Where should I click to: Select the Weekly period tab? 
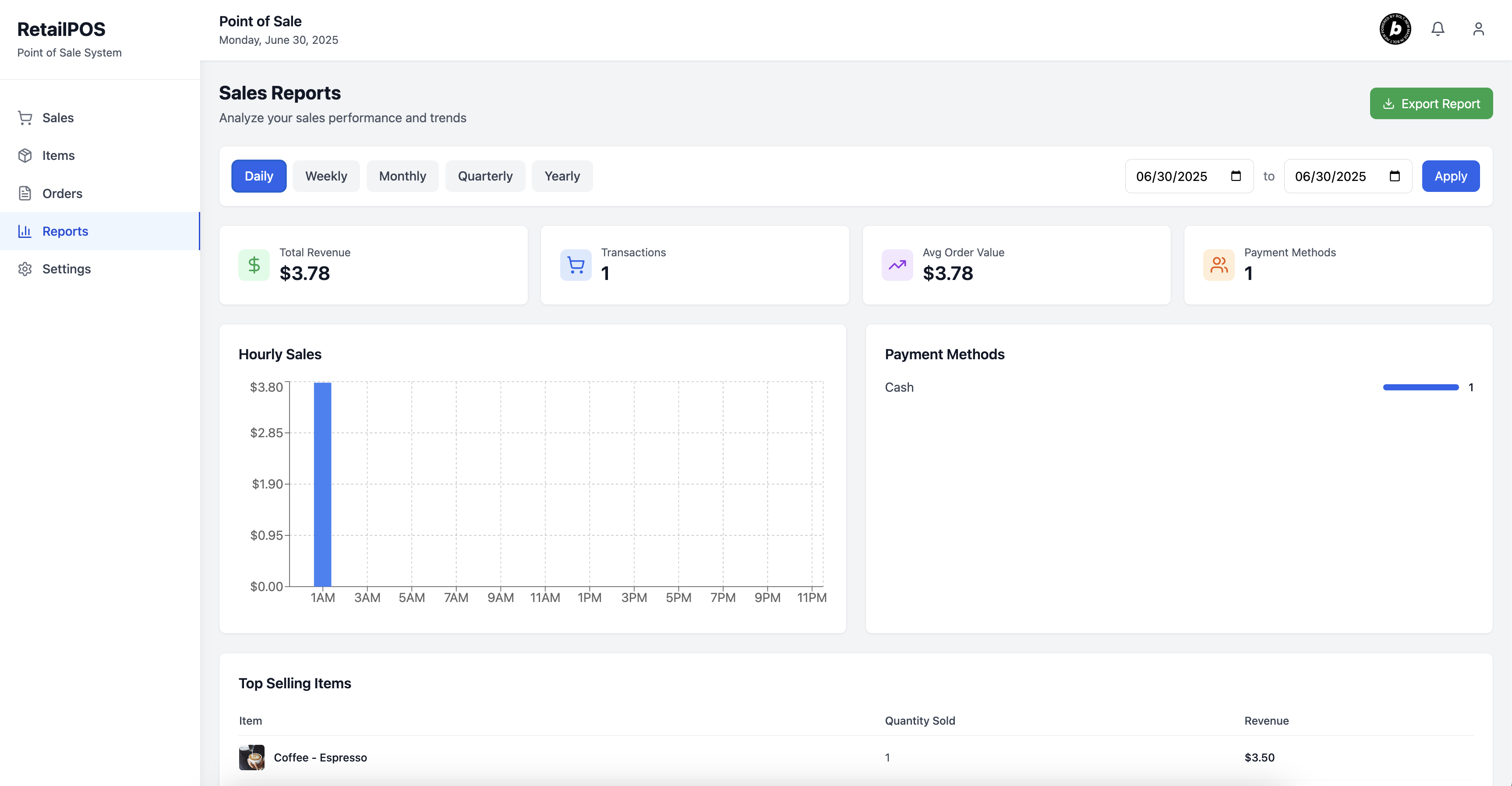click(x=326, y=176)
